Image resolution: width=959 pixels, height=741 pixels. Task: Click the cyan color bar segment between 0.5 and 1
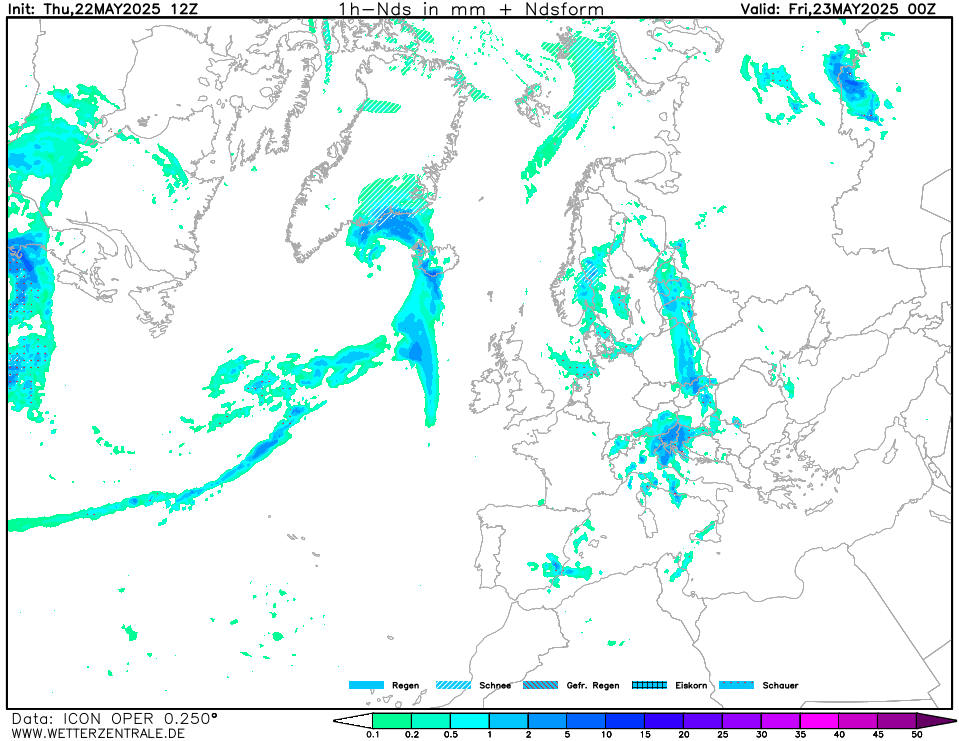[x=470, y=721]
